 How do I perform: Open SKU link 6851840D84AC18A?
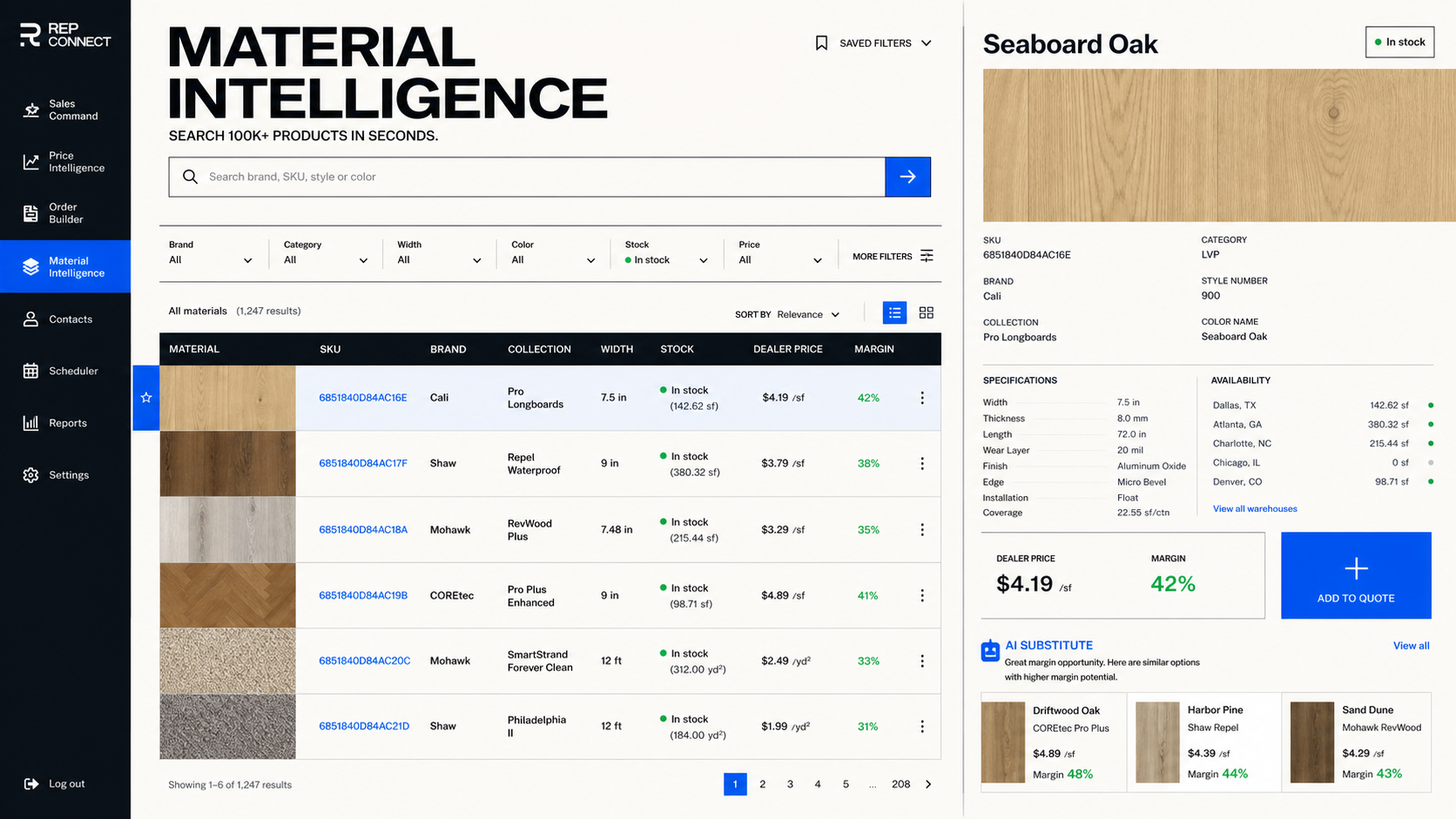pos(363,530)
